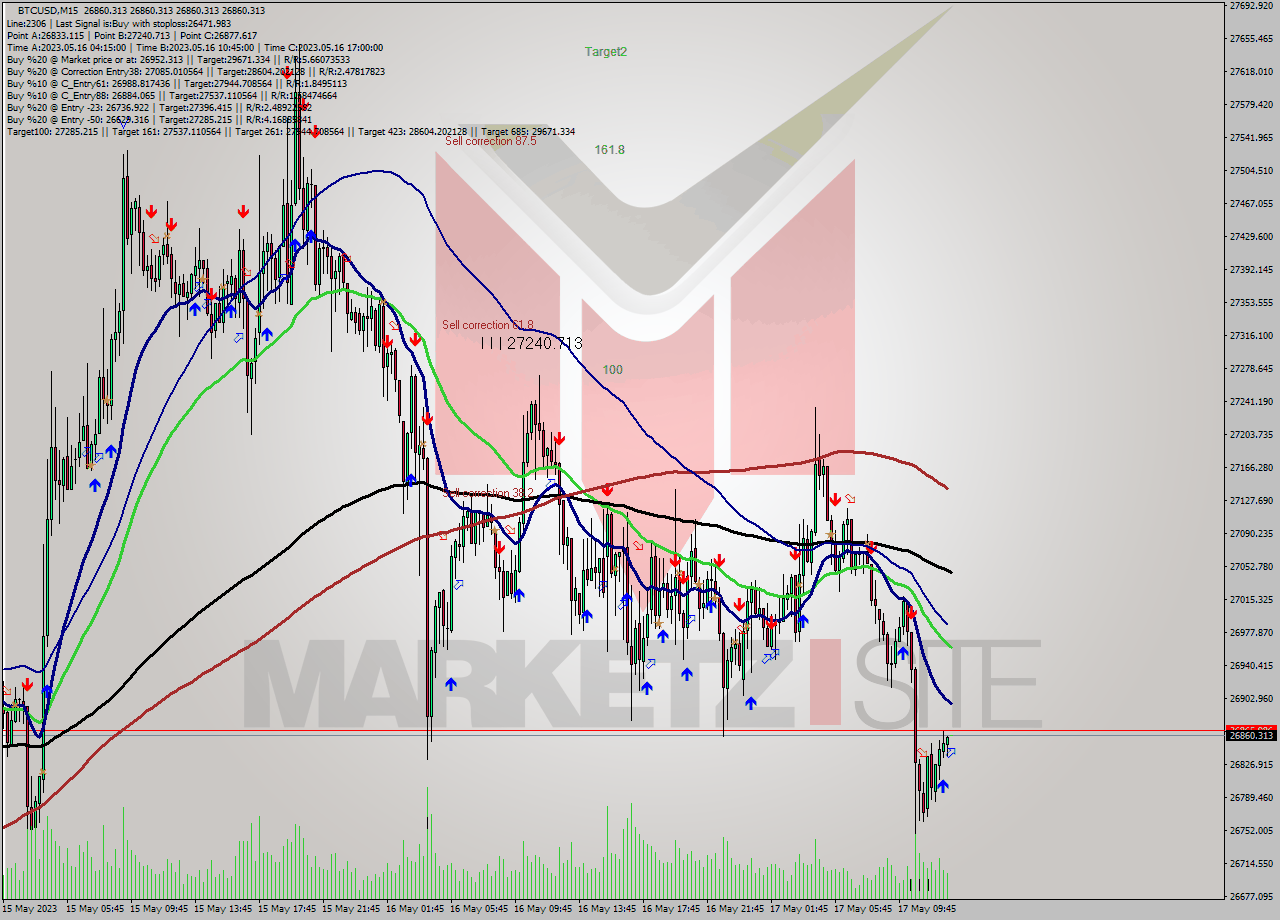Click the 26789.460 price axis label

point(1251,797)
